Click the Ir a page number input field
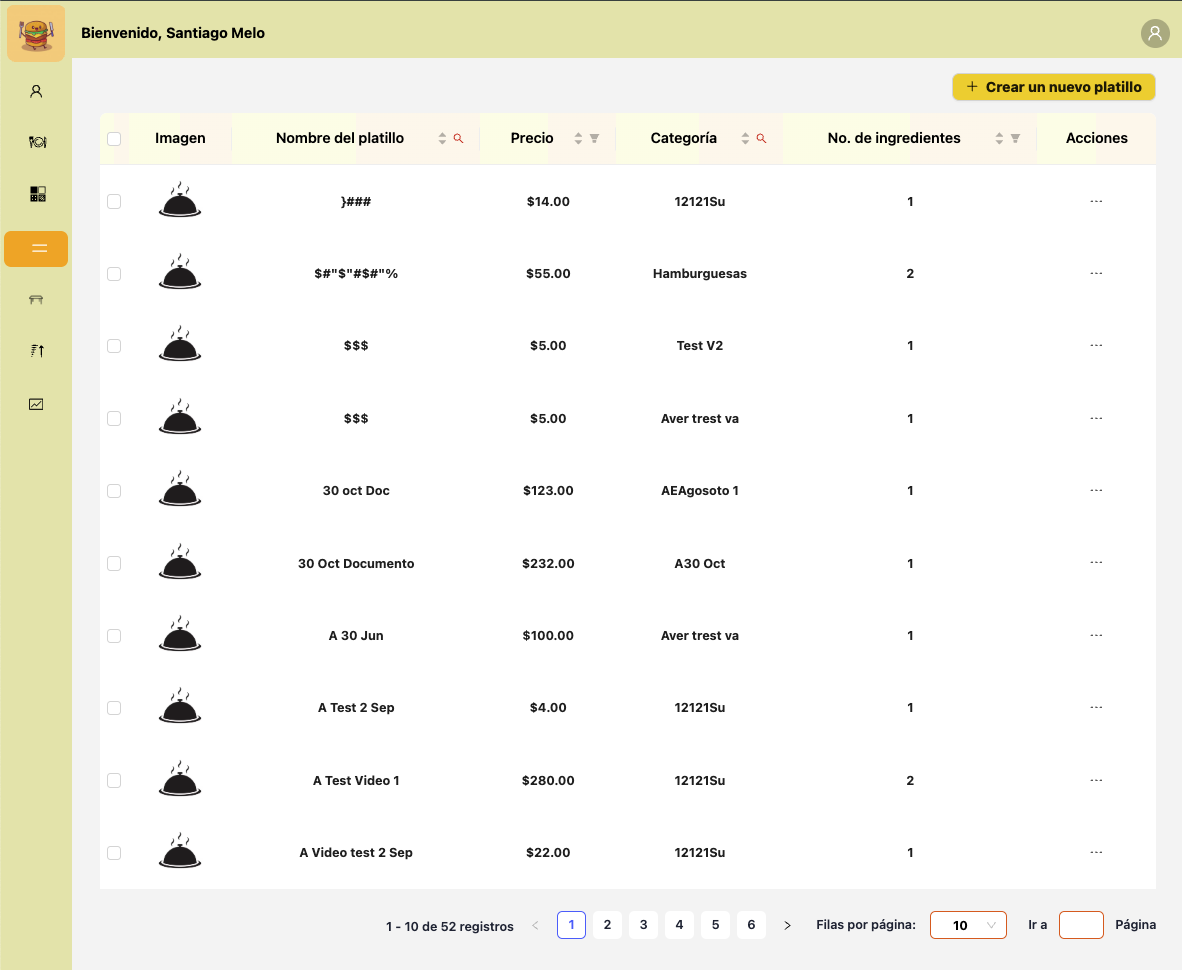 pyautogui.click(x=1080, y=925)
